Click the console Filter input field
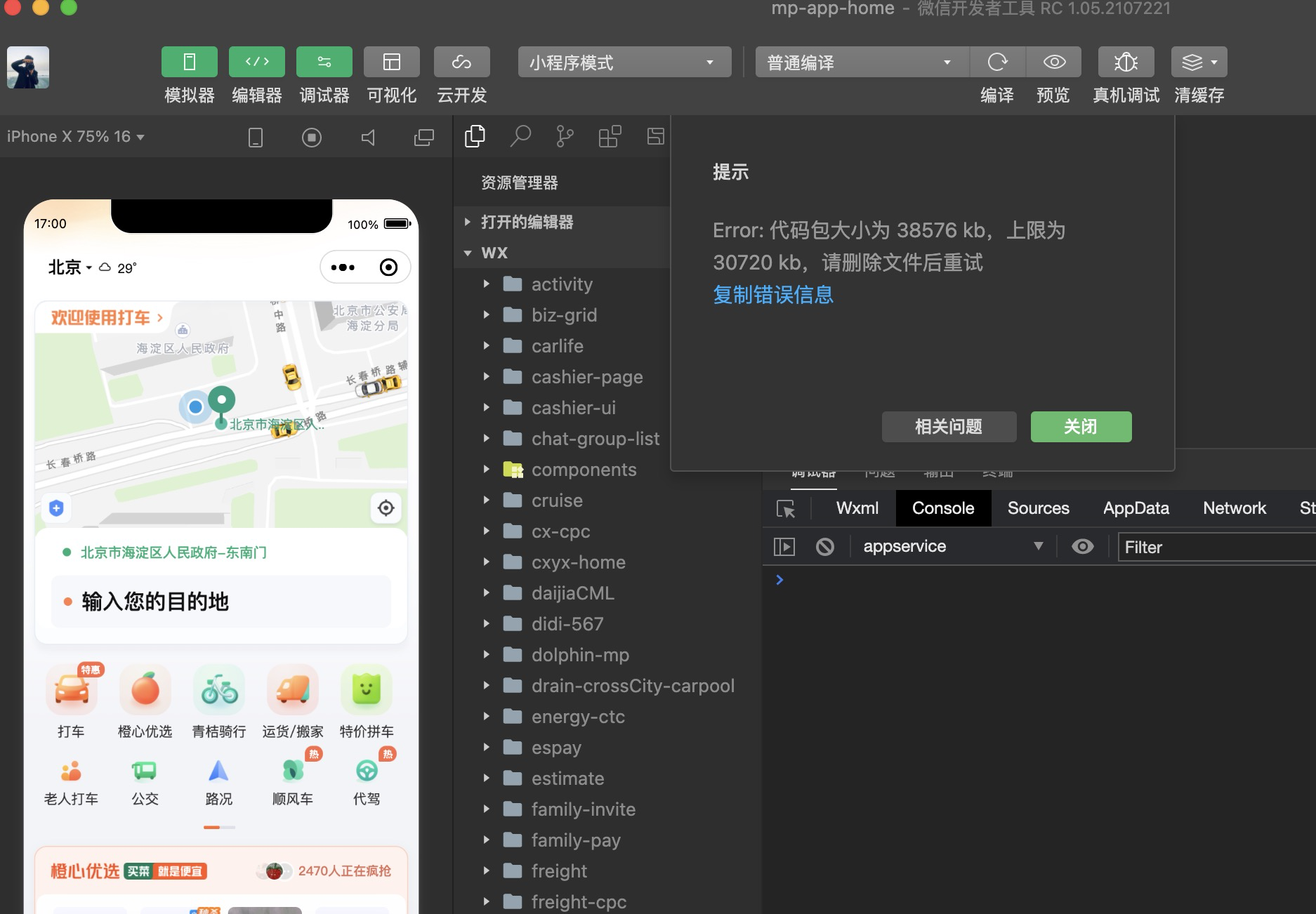Screen dimensions: 1316x914 point(1217,547)
